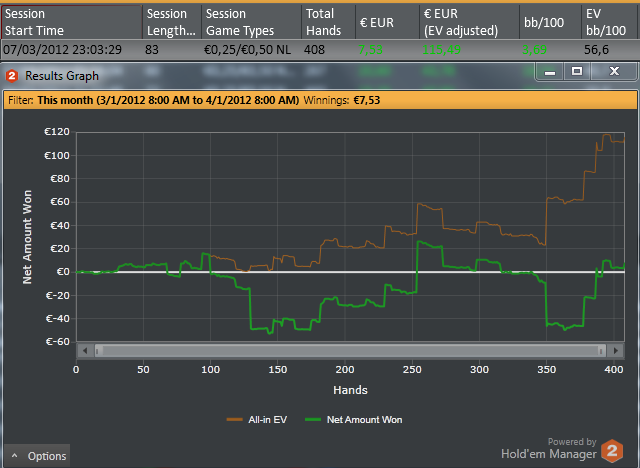Image resolution: width=640 pixels, height=468 pixels.
Task: Click the €0,25/€0,50 NL game type cell
Action: (x=247, y=50)
